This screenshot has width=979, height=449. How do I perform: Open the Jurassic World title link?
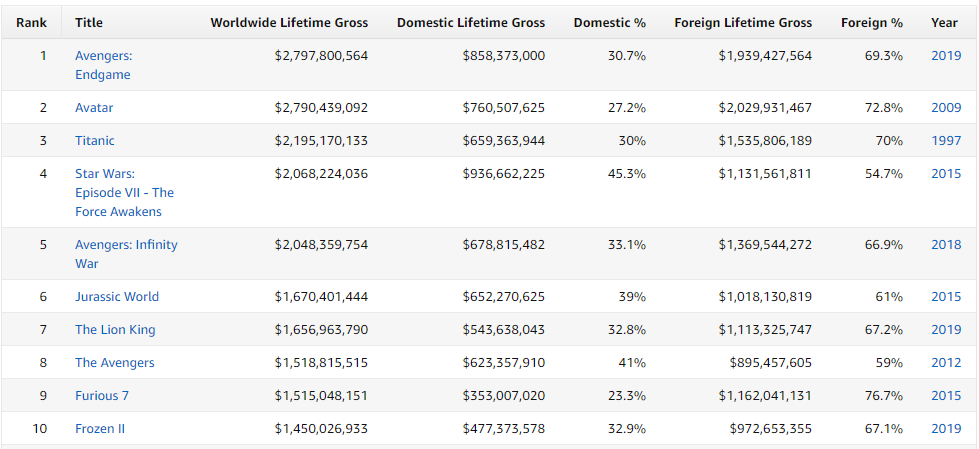click(117, 297)
